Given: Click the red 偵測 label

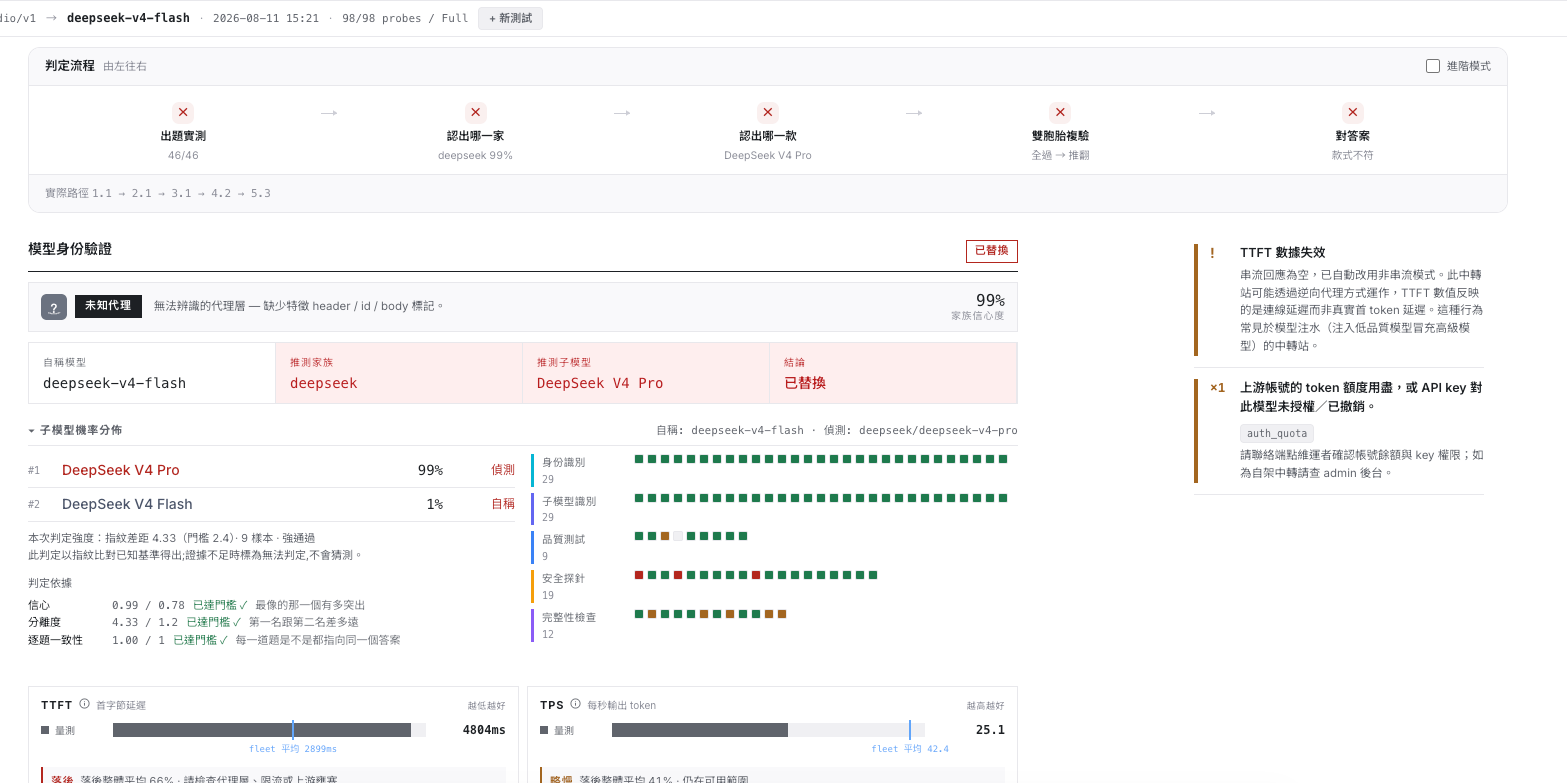Looking at the screenshot, I should 503,470.
